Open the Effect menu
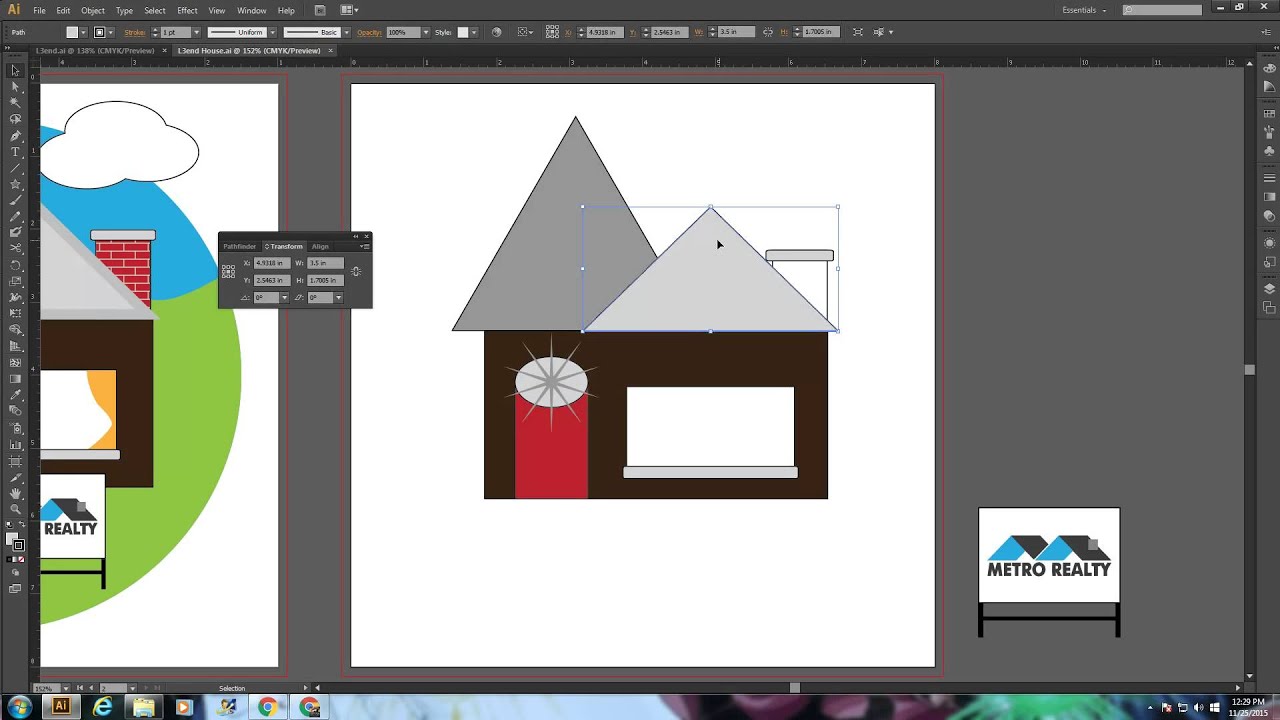This screenshot has width=1280, height=720. (x=187, y=10)
